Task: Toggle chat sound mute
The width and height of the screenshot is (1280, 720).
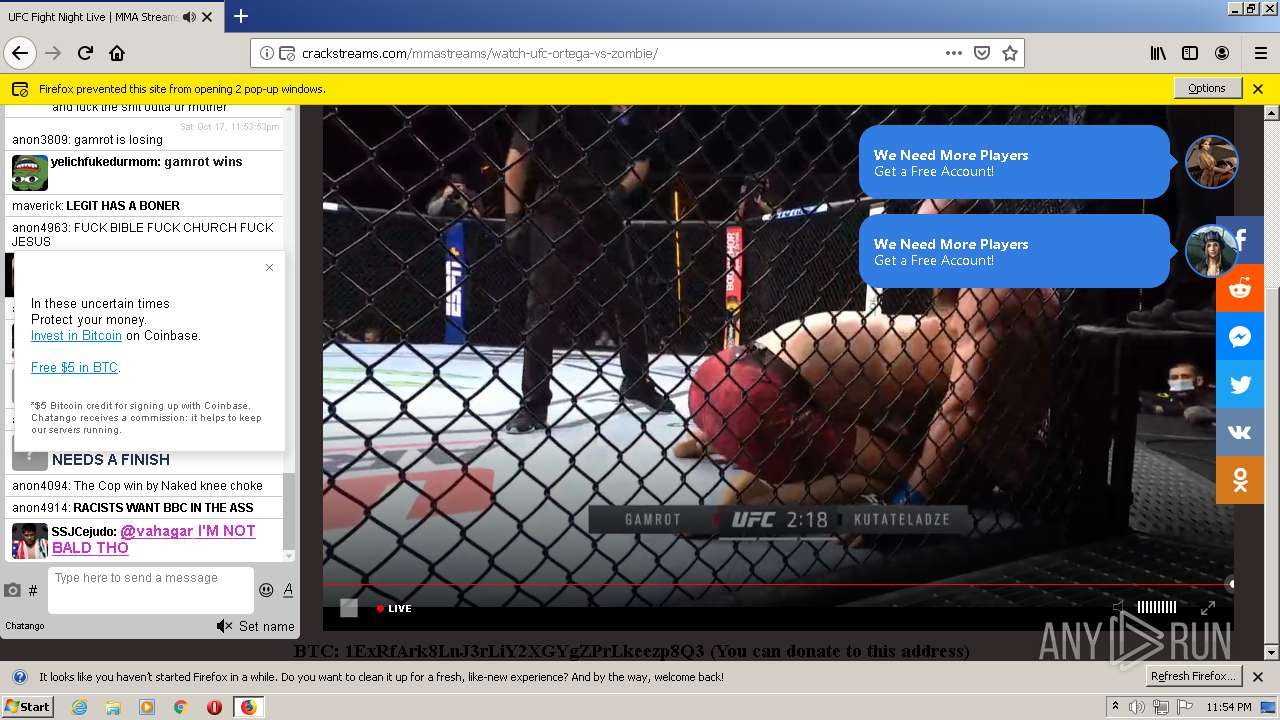Action: (224, 626)
